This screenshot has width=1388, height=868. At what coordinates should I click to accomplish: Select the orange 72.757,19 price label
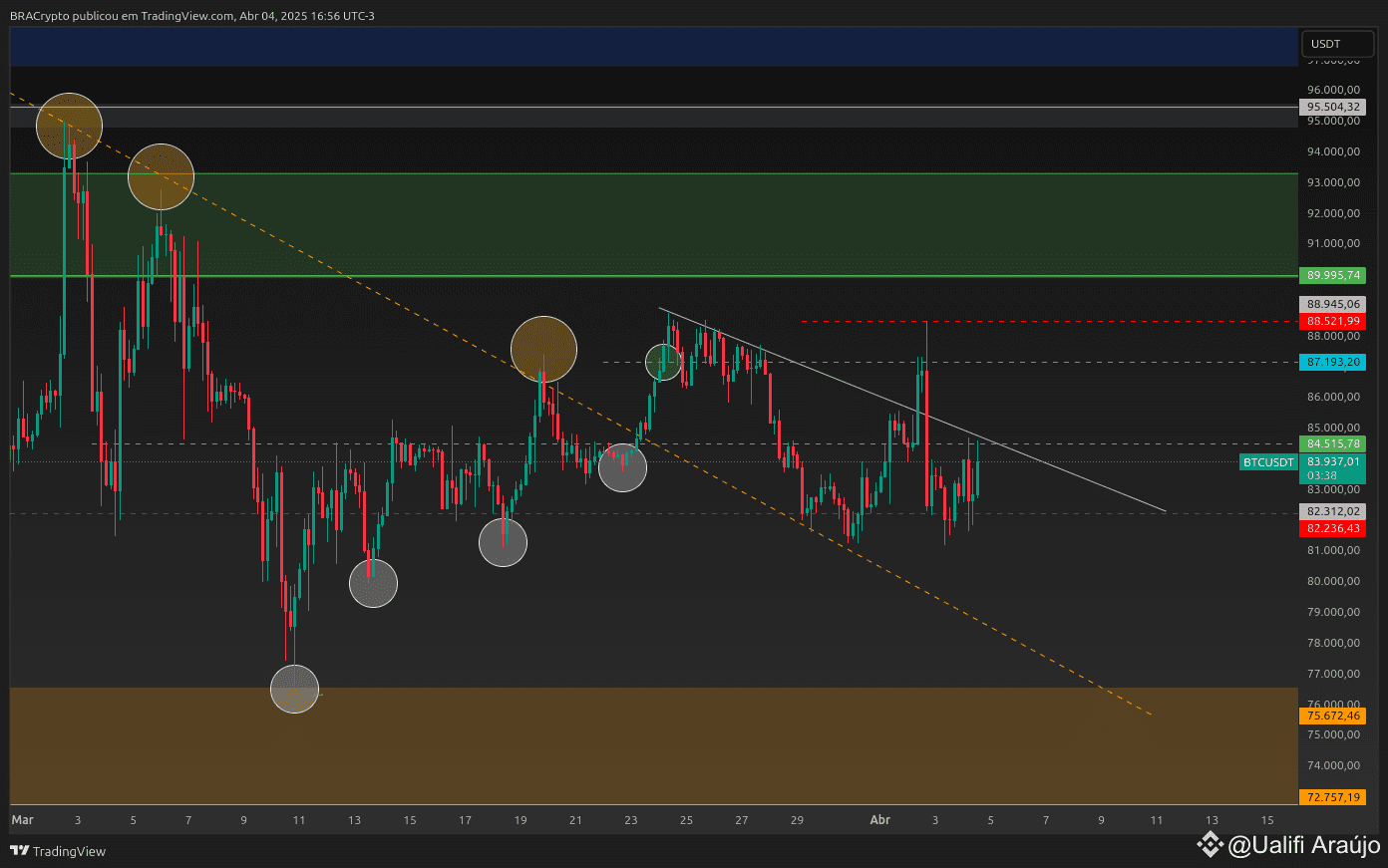click(x=1333, y=798)
